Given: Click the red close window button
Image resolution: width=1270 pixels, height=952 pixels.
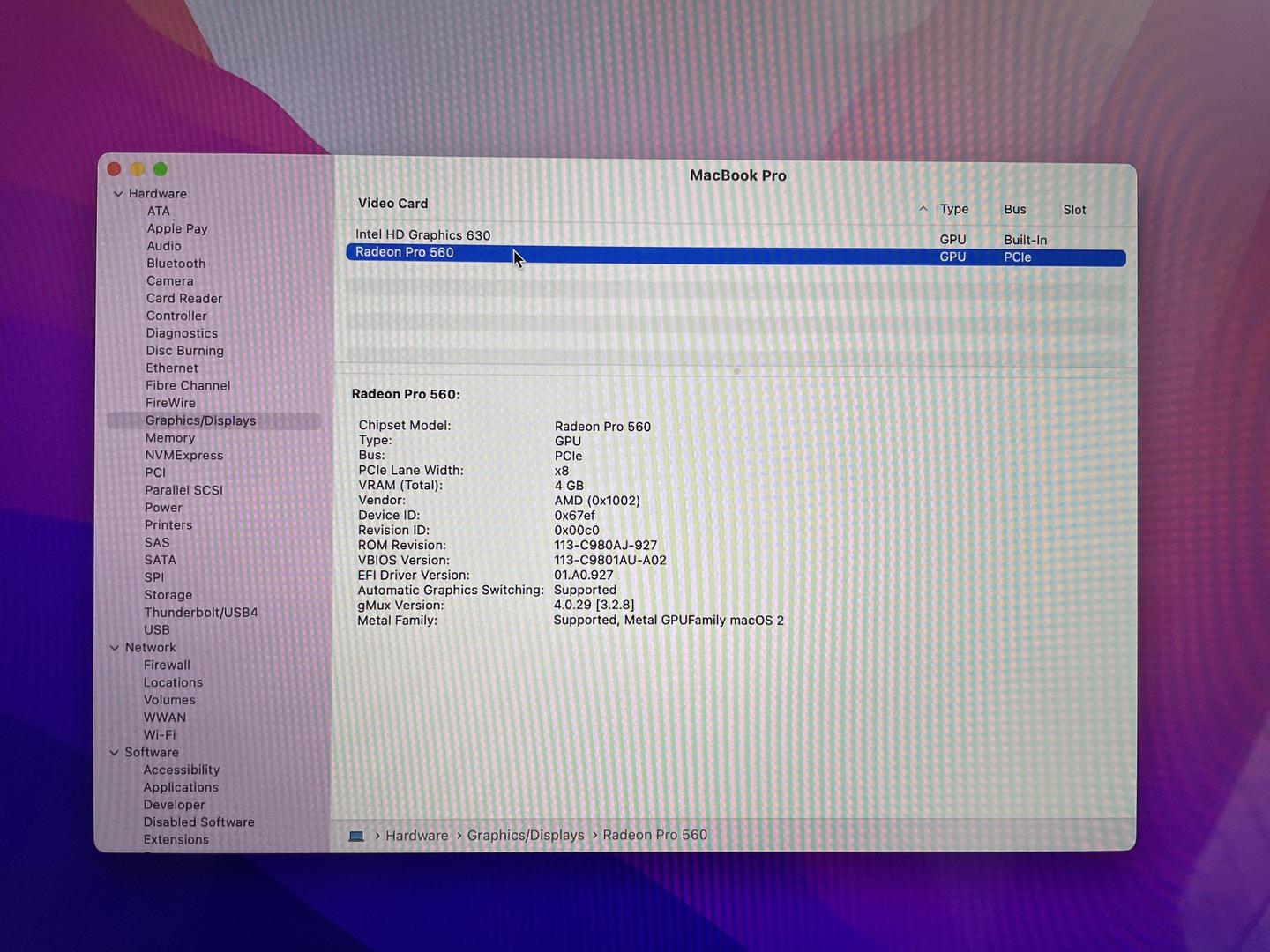Looking at the screenshot, I should pyautogui.click(x=114, y=168).
